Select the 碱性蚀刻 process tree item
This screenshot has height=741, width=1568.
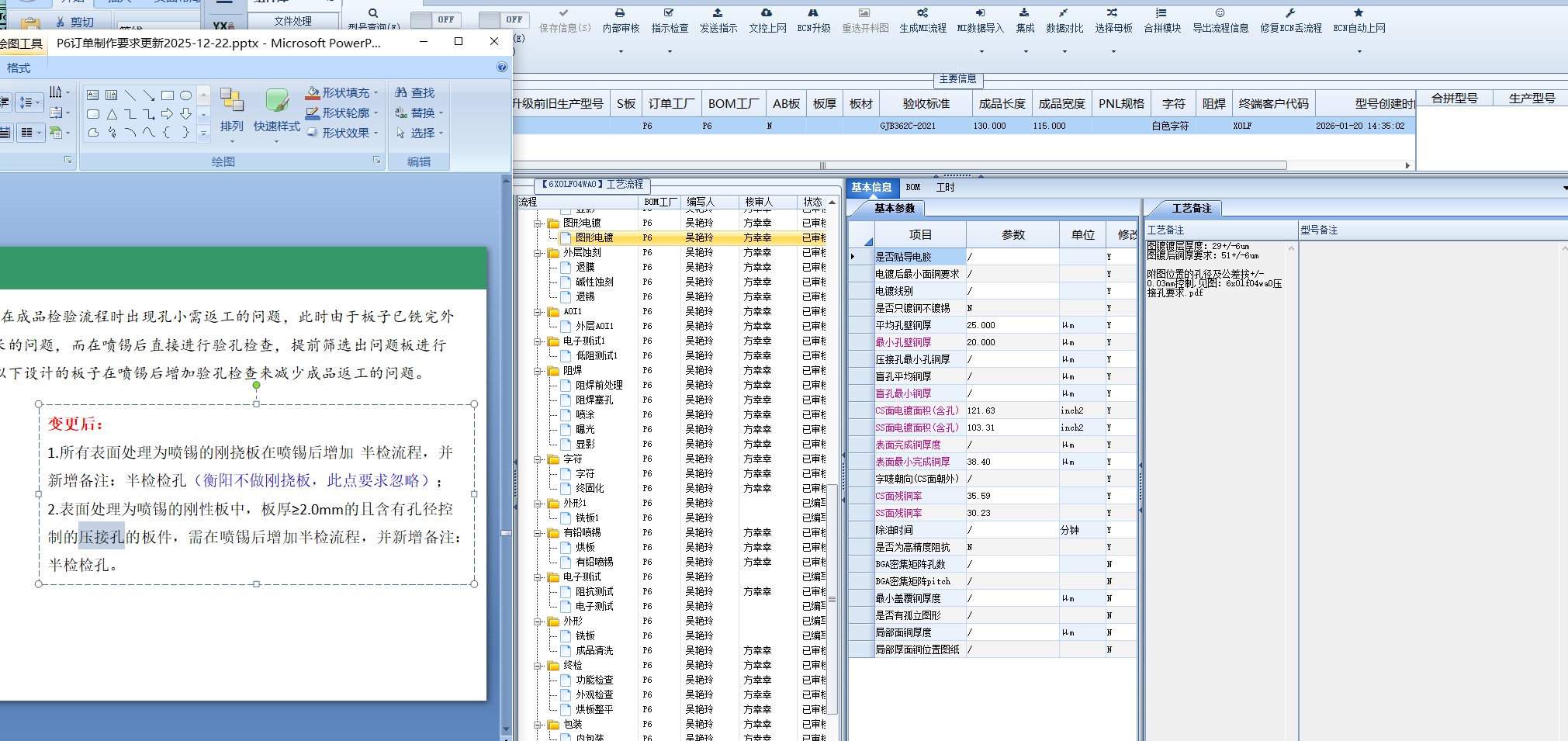click(x=594, y=282)
